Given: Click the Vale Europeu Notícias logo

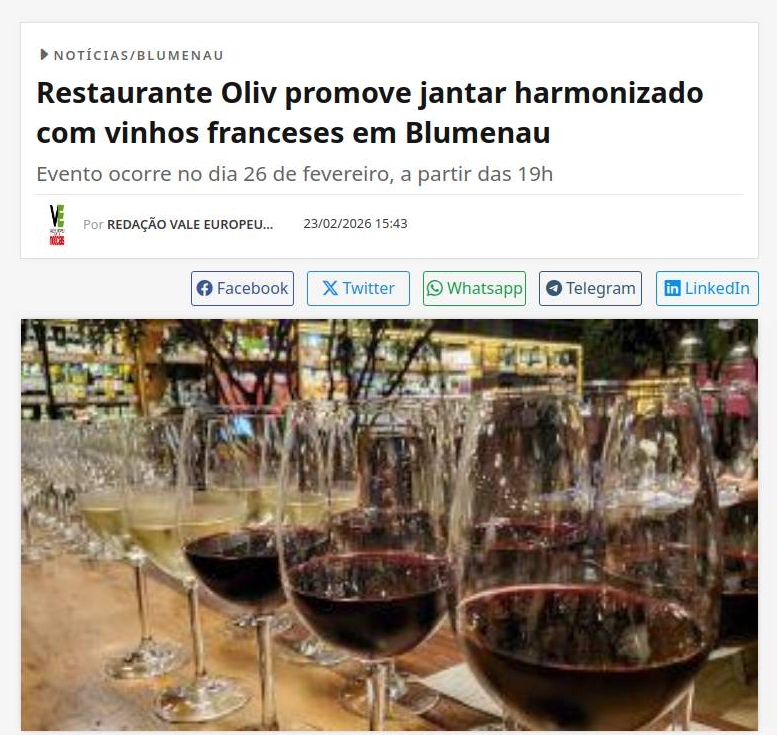Looking at the screenshot, I should pos(57,225).
